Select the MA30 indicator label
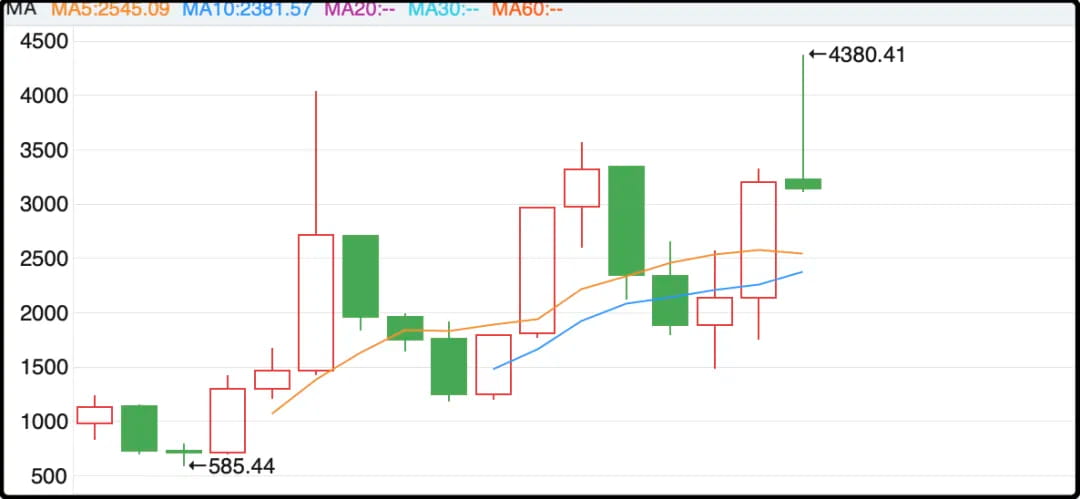Image resolution: width=1080 pixels, height=499 pixels. (444, 10)
